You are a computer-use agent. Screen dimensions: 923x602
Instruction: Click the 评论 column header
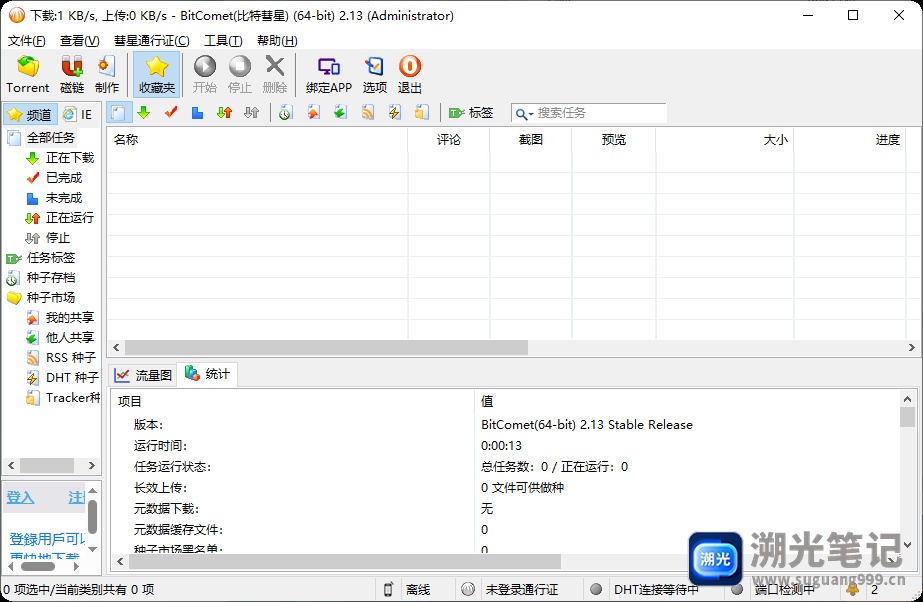click(x=449, y=139)
